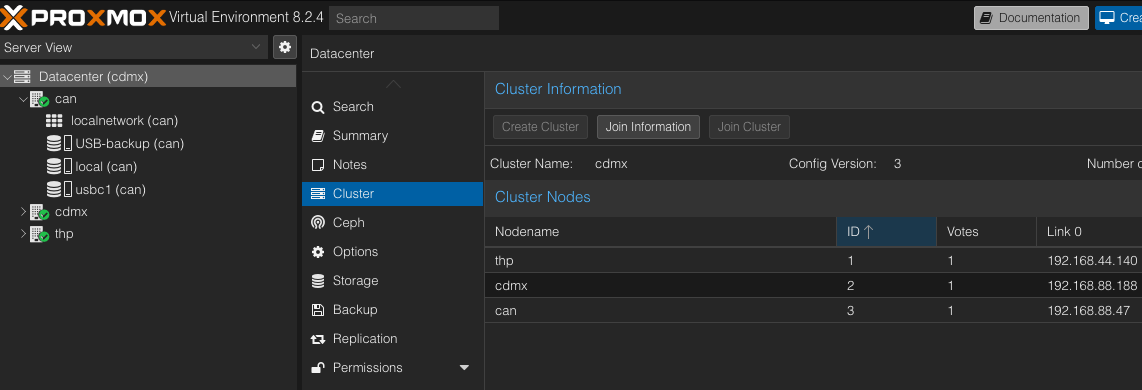Sort by the ID column header

coord(886,232)
